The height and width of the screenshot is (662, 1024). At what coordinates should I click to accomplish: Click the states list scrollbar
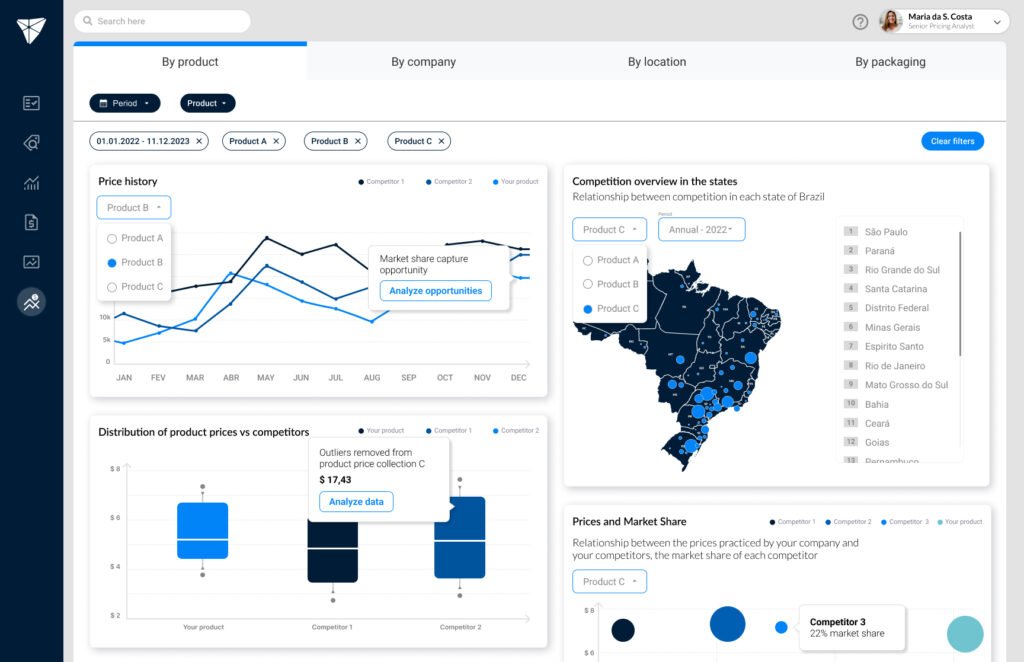[960, 294]
